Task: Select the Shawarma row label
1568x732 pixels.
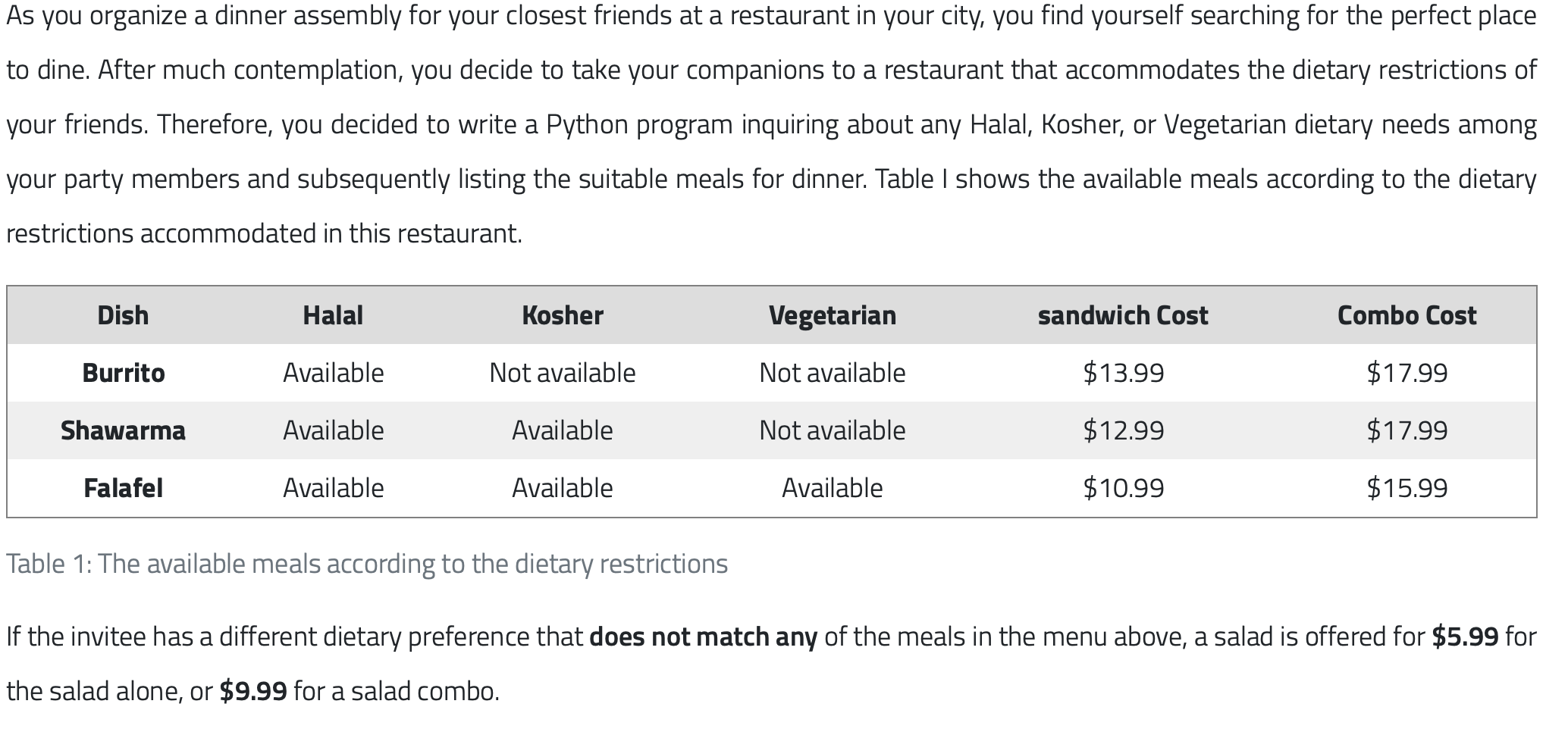Action: 123,430
